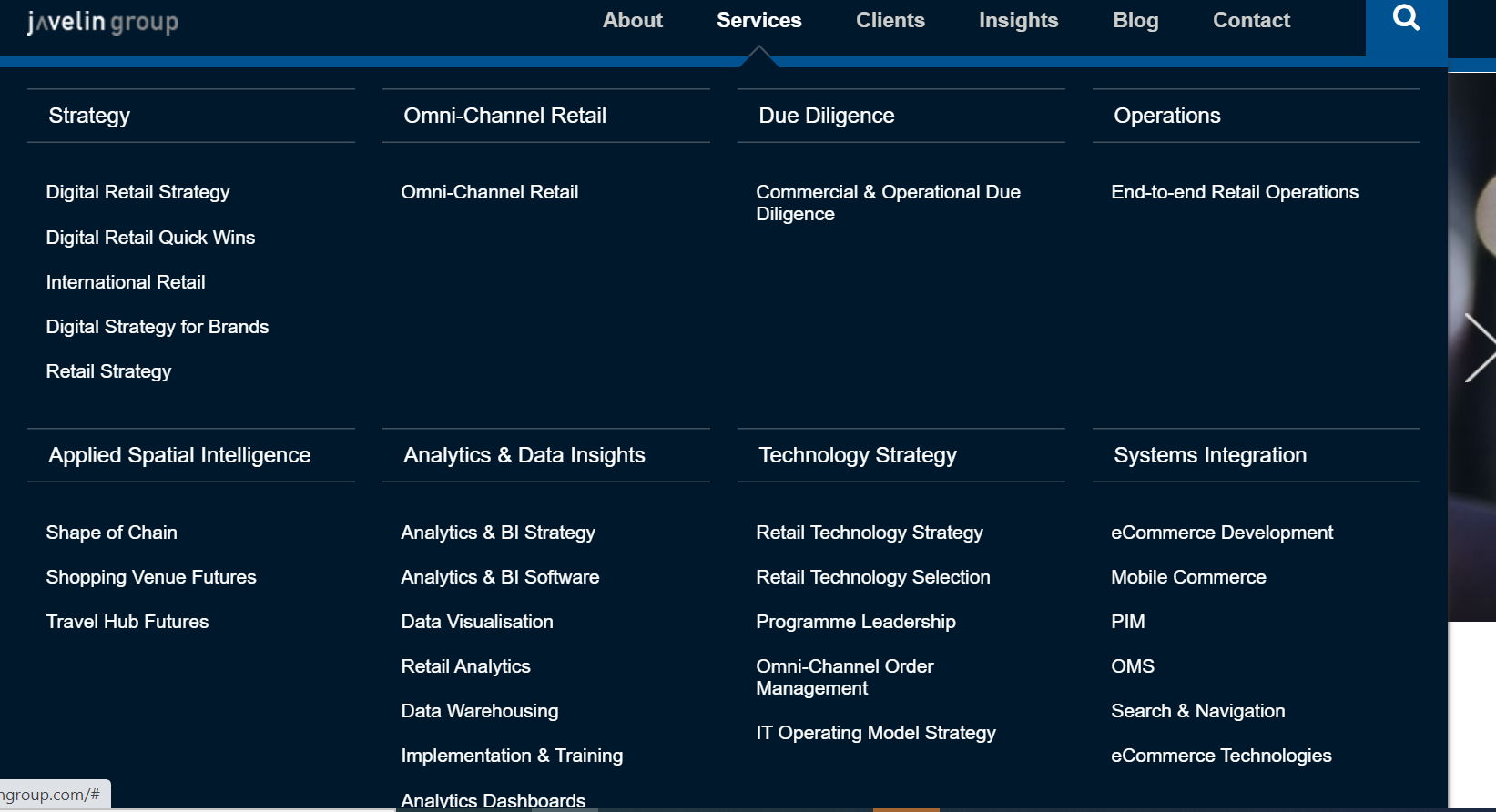Navigate to the Blog page

pyautogui.click(x=1135, y=21)
